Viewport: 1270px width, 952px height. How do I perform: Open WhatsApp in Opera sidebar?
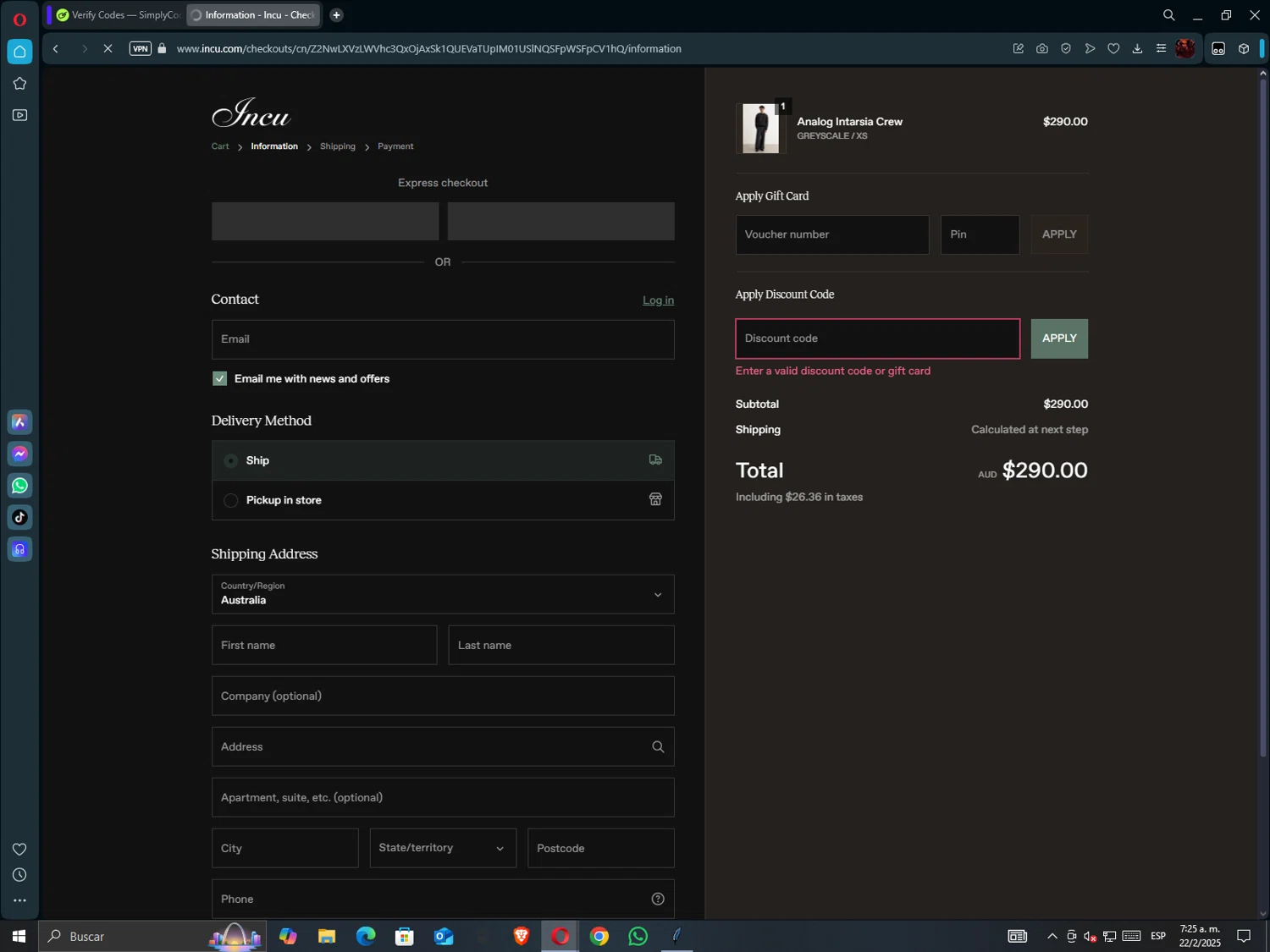[19, 486]
